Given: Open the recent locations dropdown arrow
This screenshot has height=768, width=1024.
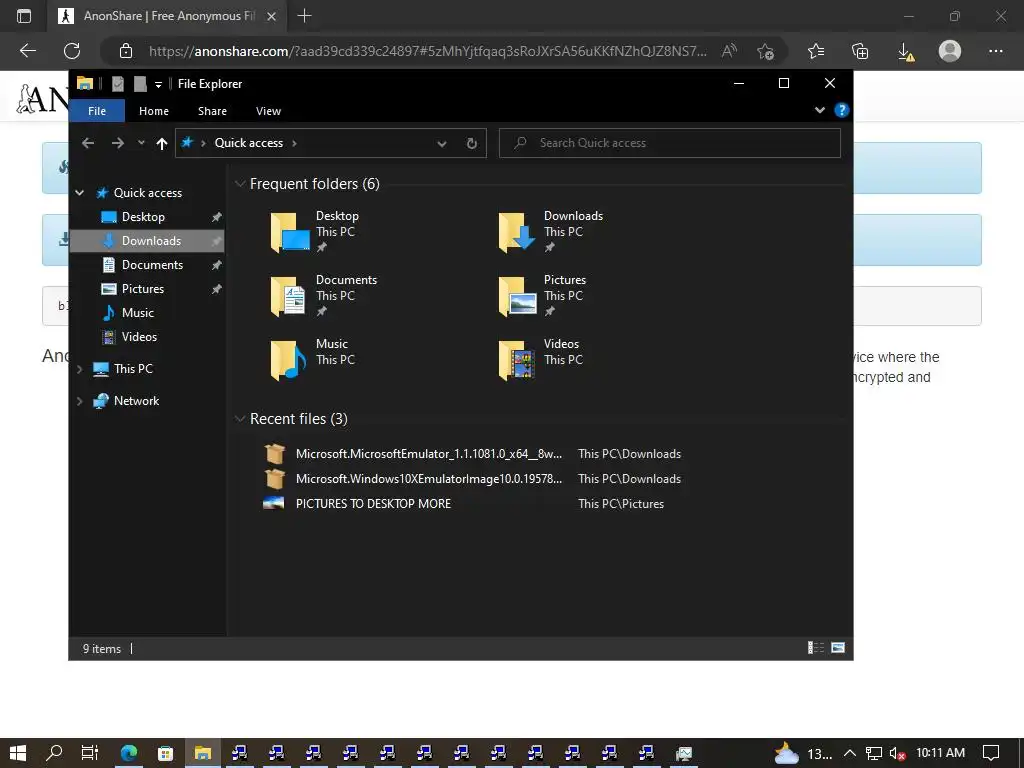Looking at the screenshot, I should pos(141,143).
